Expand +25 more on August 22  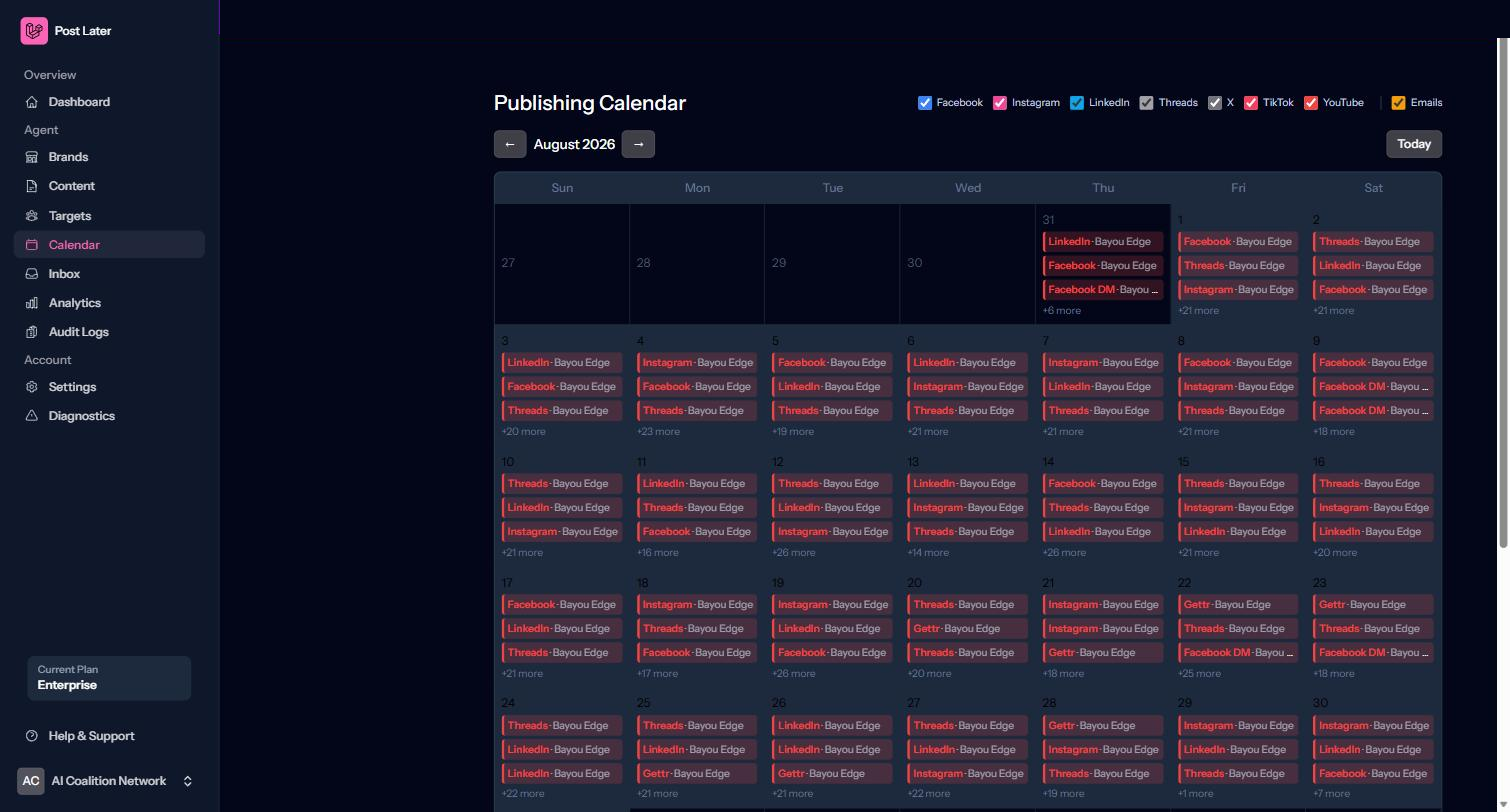coord(1199,674)
